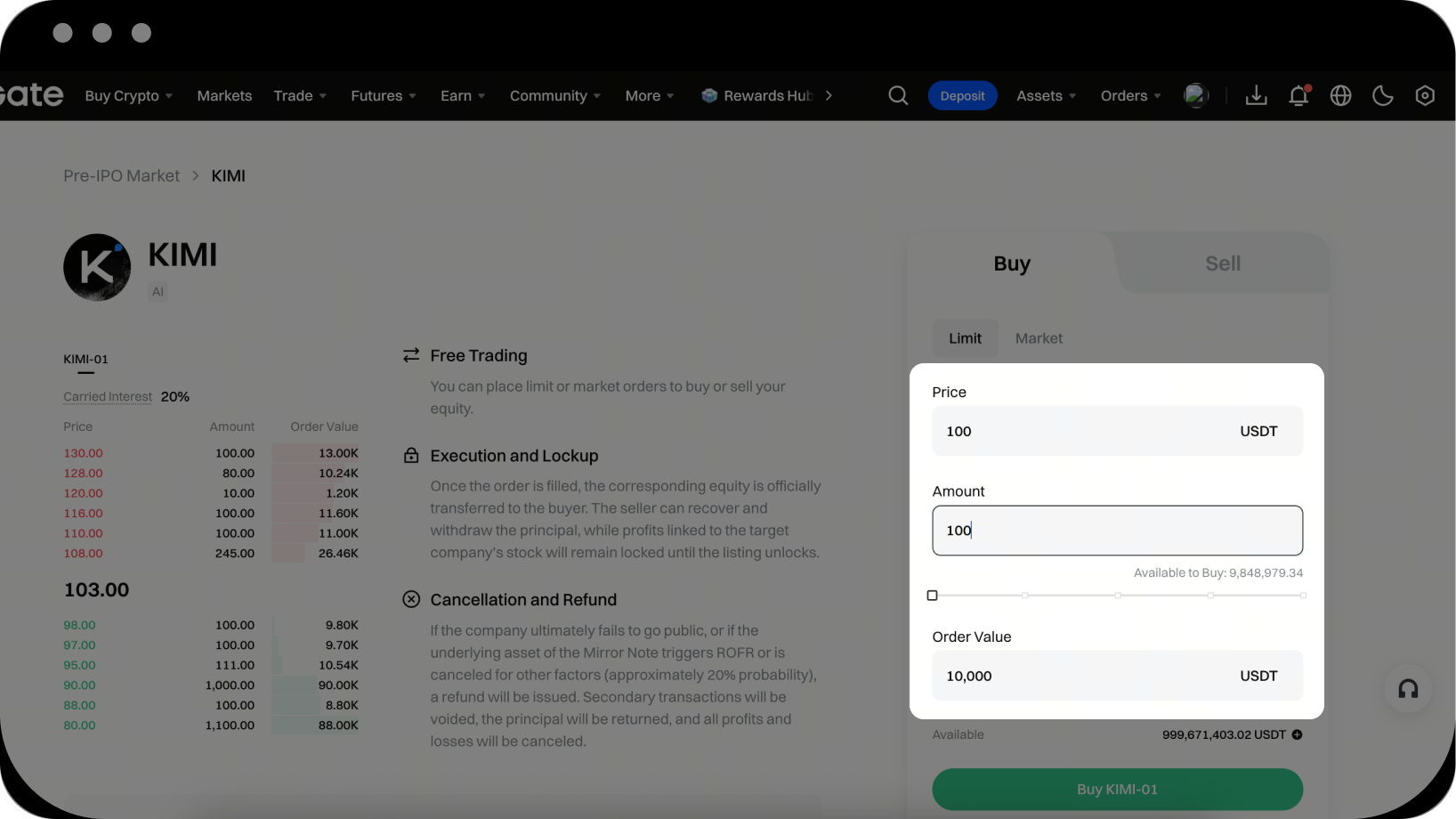
Task: Select the 98.00 buy price row
Action: click(211, 626)
